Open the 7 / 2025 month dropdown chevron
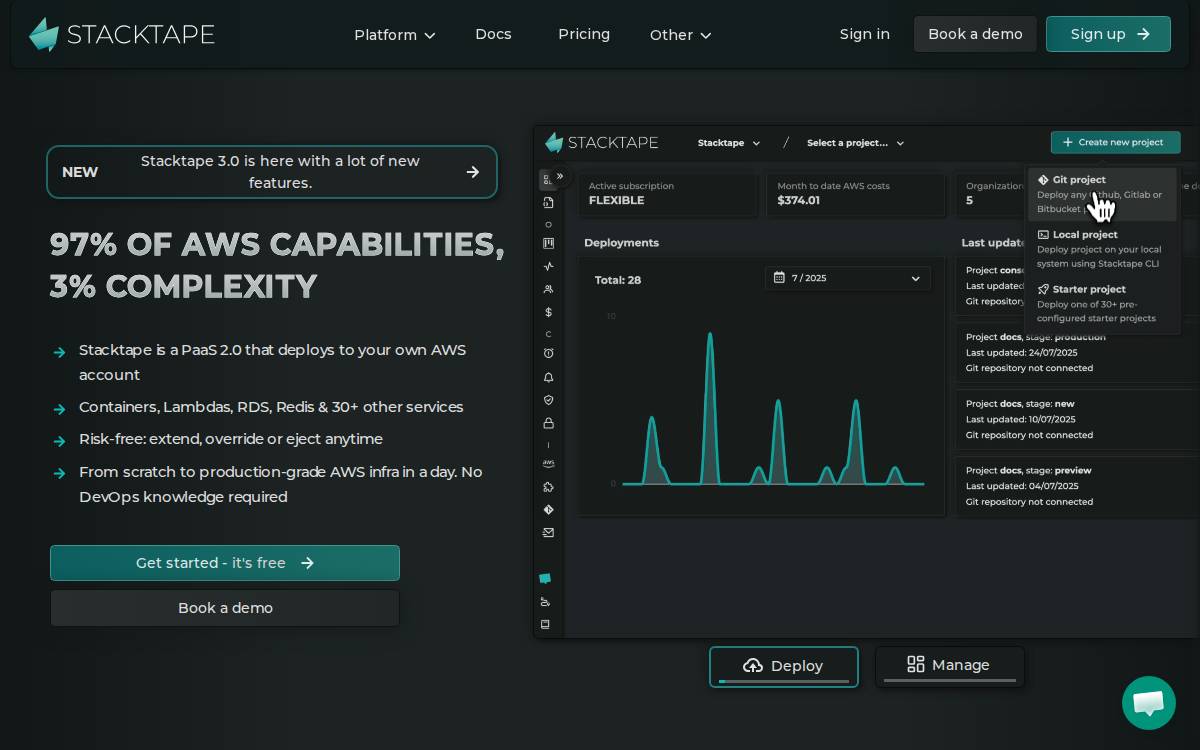 pos(915,278)
